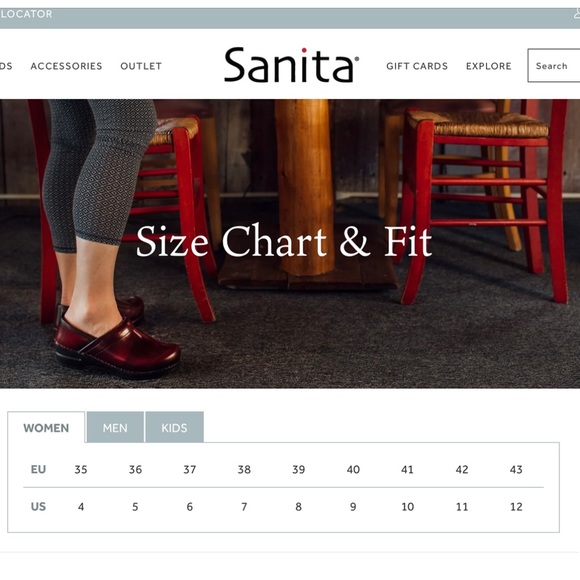
Task: Open the EXPLORE menu
Action: click(x=489, y=66)
